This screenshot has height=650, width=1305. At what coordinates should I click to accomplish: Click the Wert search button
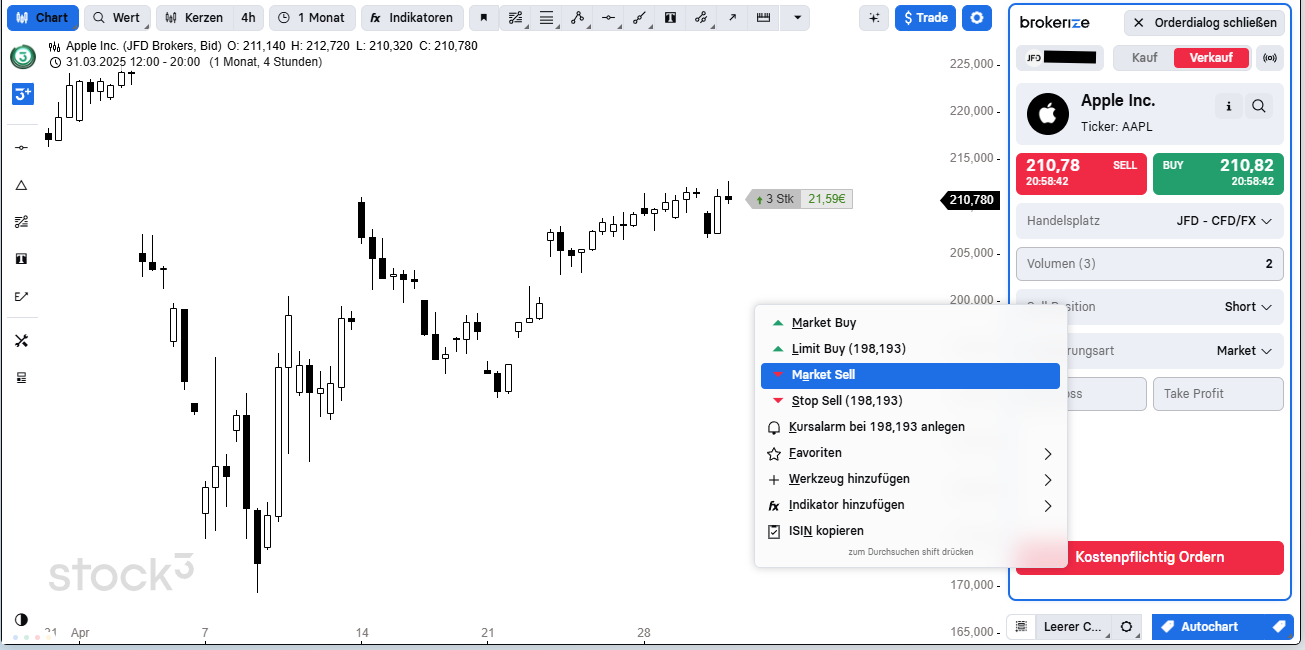coord(117,18)
